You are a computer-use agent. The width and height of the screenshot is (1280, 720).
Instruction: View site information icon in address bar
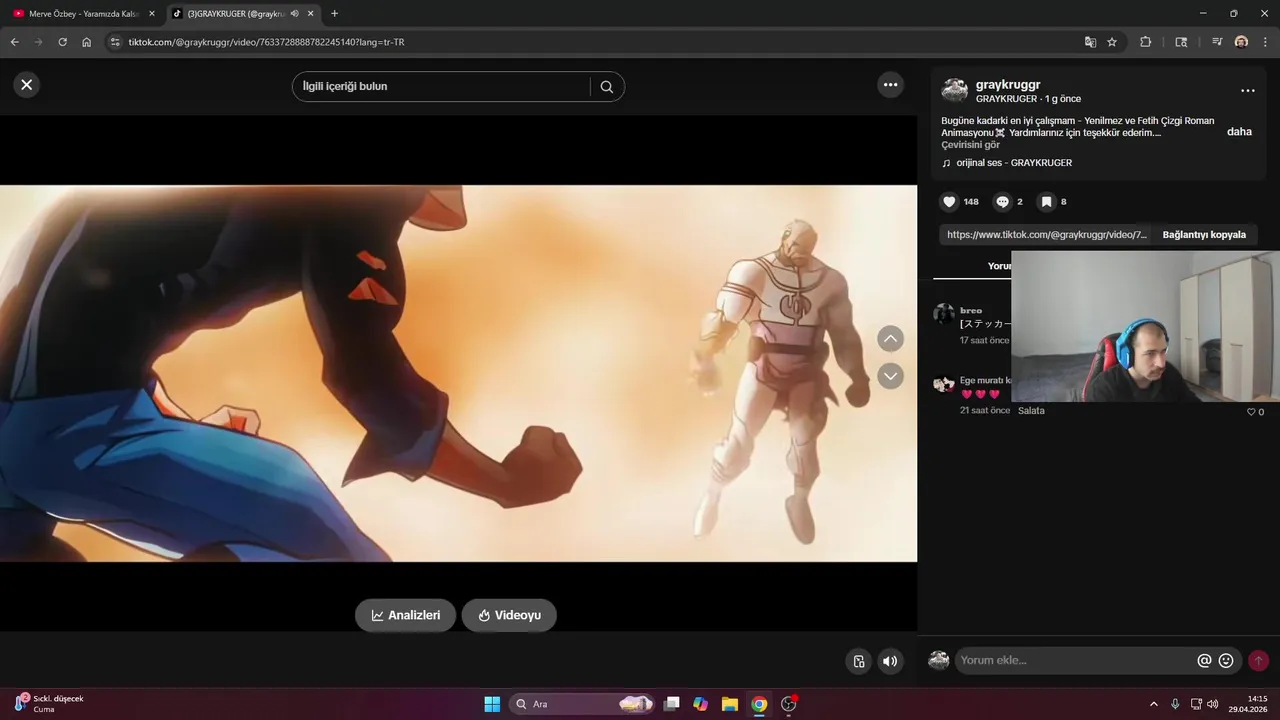[115, 42]
